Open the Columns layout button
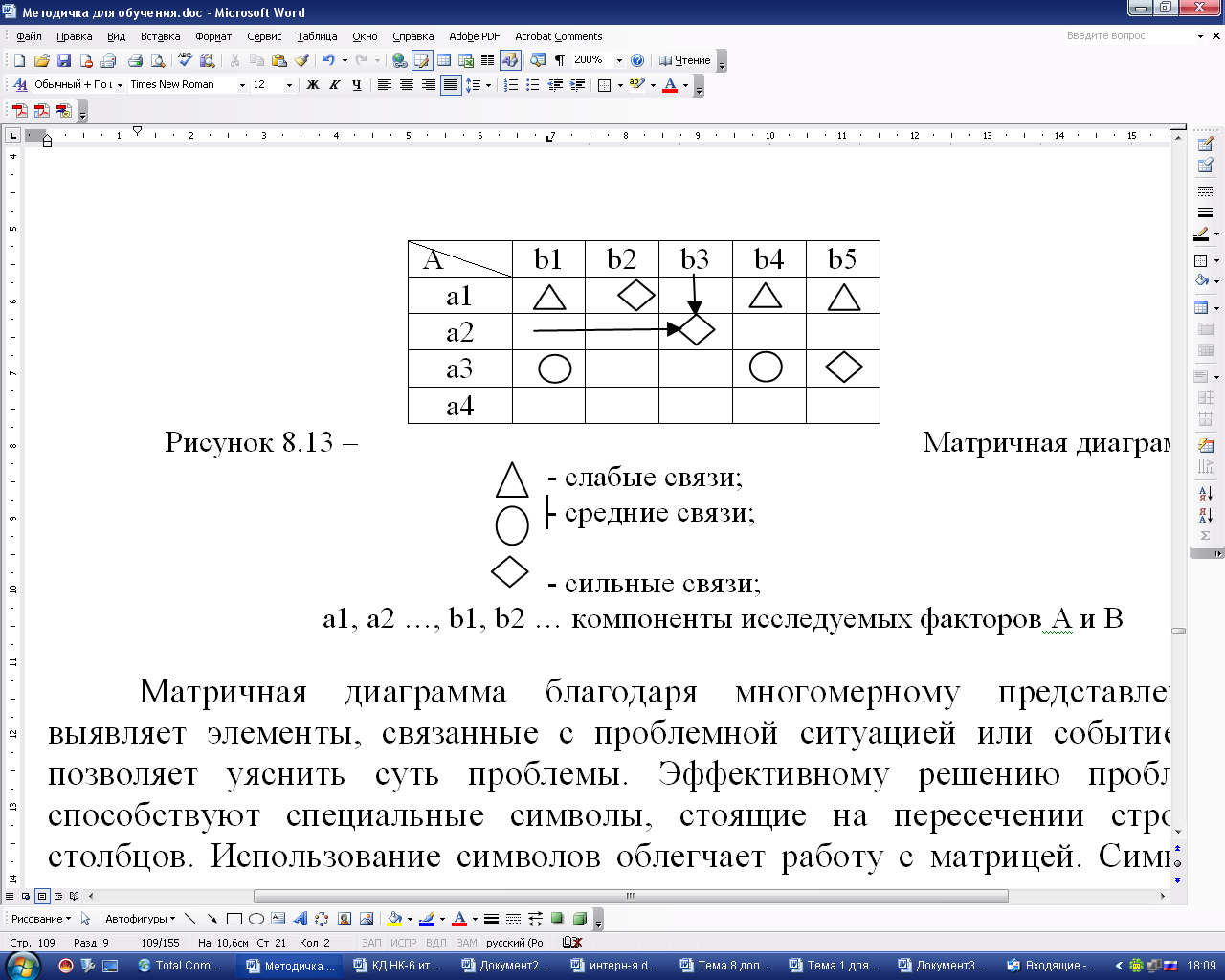The height and width of the screenshot is (980, 1225). pyautogui.click(x=488, y=60)
